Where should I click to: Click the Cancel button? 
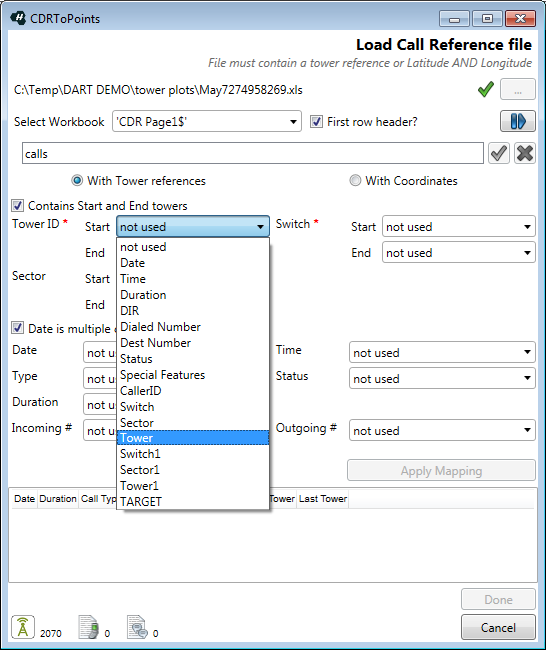(498, 627)
